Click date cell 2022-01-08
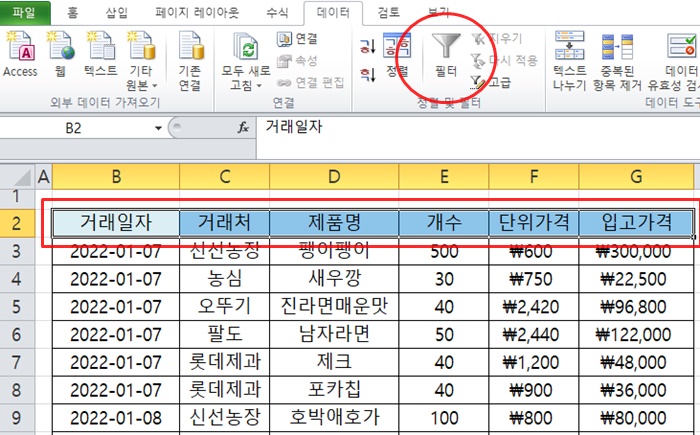This screenshot has height=435, width=700. click(116, 418)
